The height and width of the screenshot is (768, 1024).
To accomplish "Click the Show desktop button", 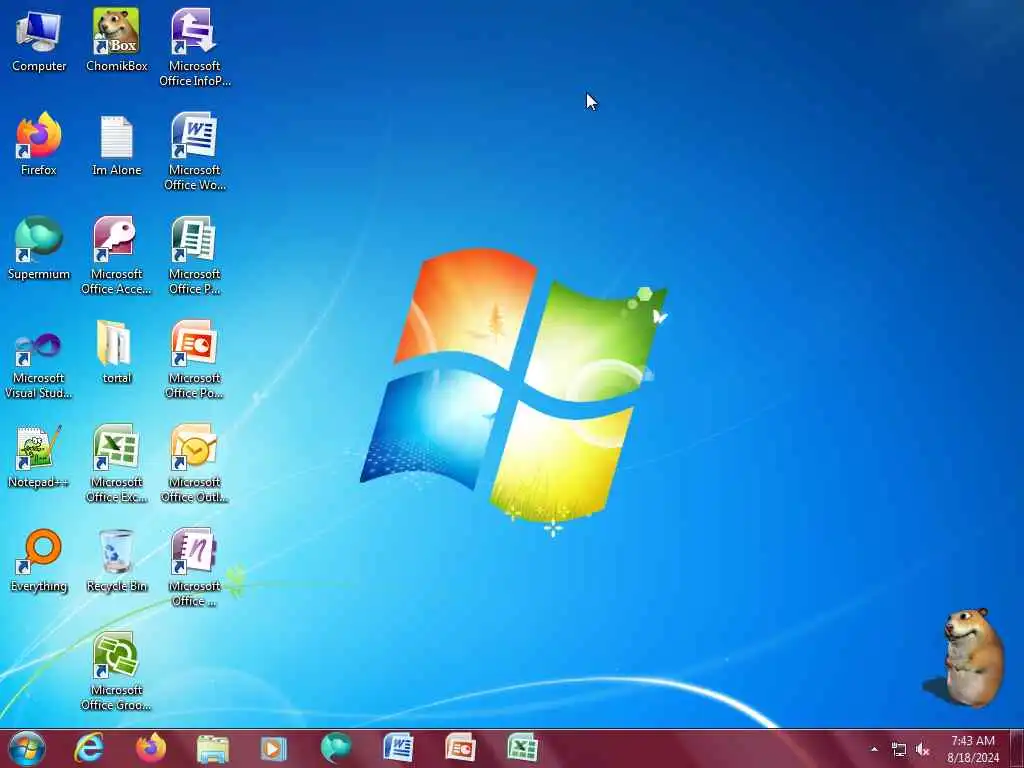I will tap(1017, 748).
